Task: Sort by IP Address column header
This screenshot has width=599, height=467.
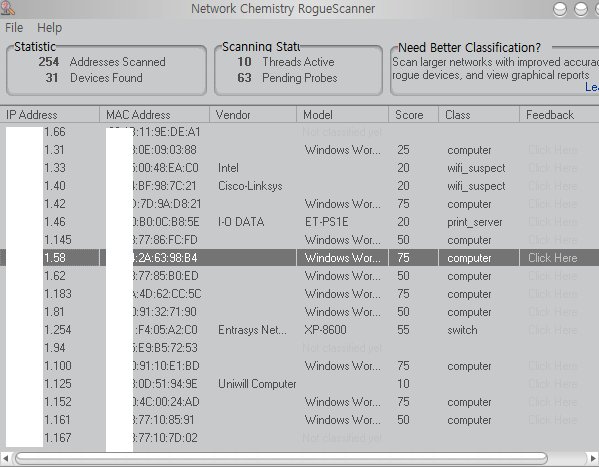Action: pyautogui.click(x=50, y=115)
